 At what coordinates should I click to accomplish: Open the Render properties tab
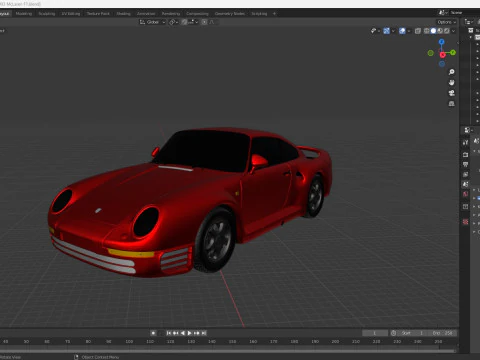tap(466, 155)
